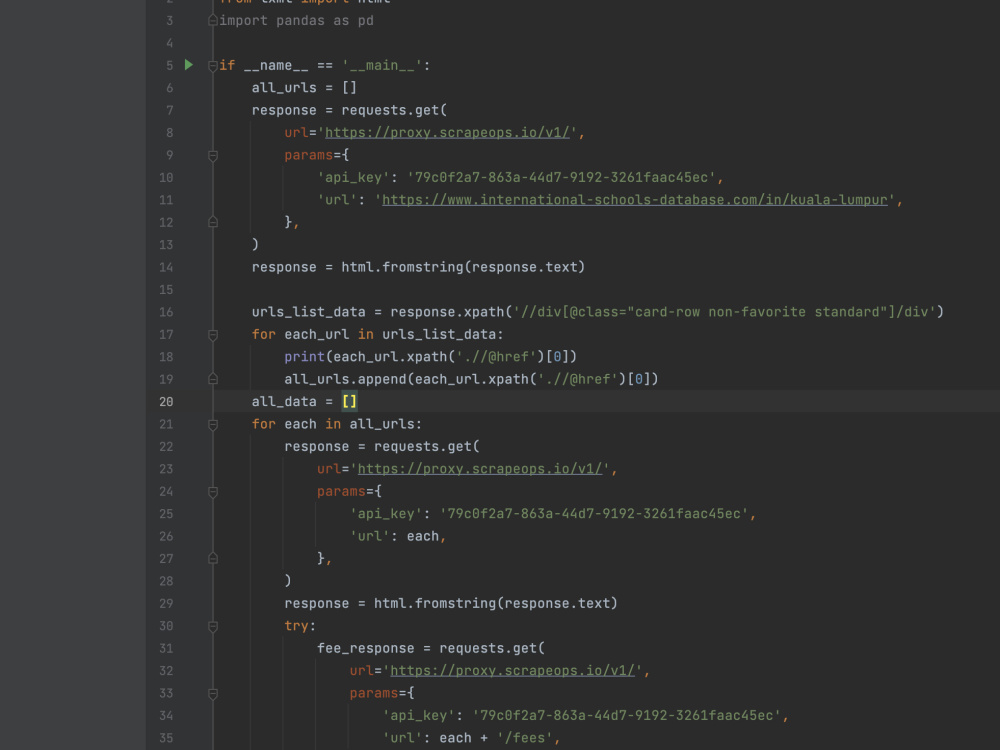Click line number 7 in the gutter
The height and width of the screenshot is (750, 1000).
coord(170,110)
